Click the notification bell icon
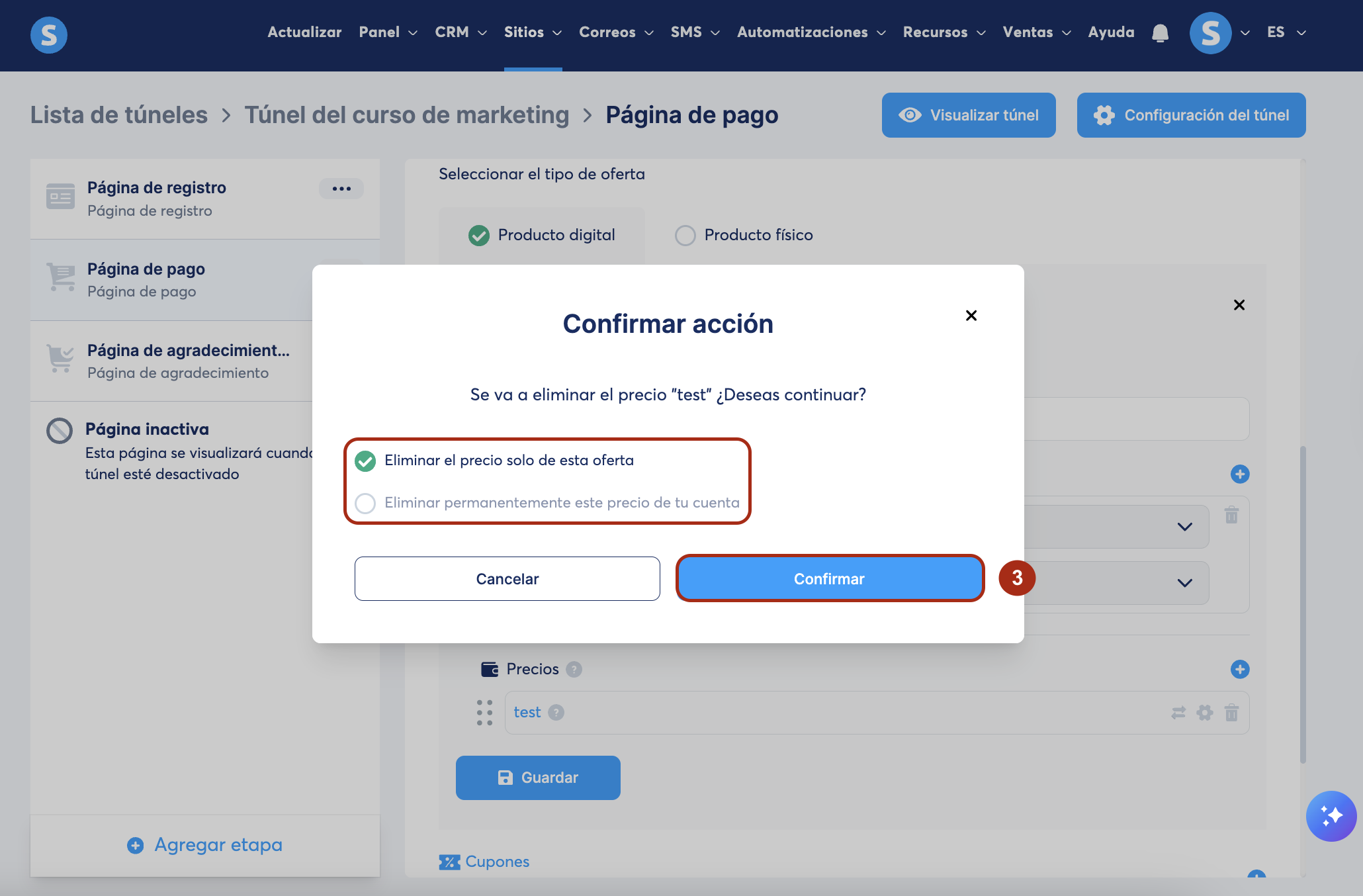 (1160, 33)
